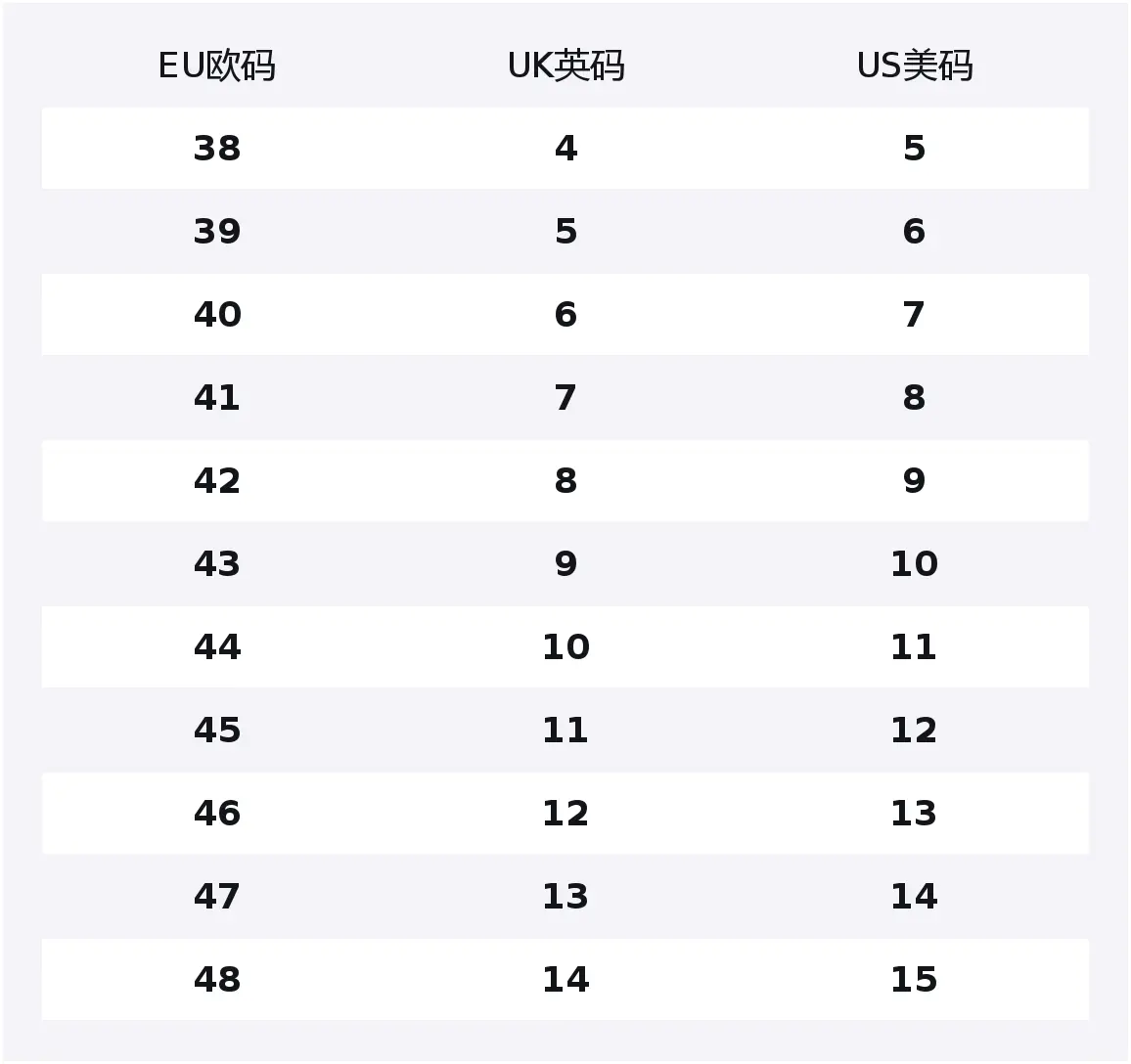Select EU size 40 cell
Viewport: 1131px width, 1064px height.
click(216, 314)
